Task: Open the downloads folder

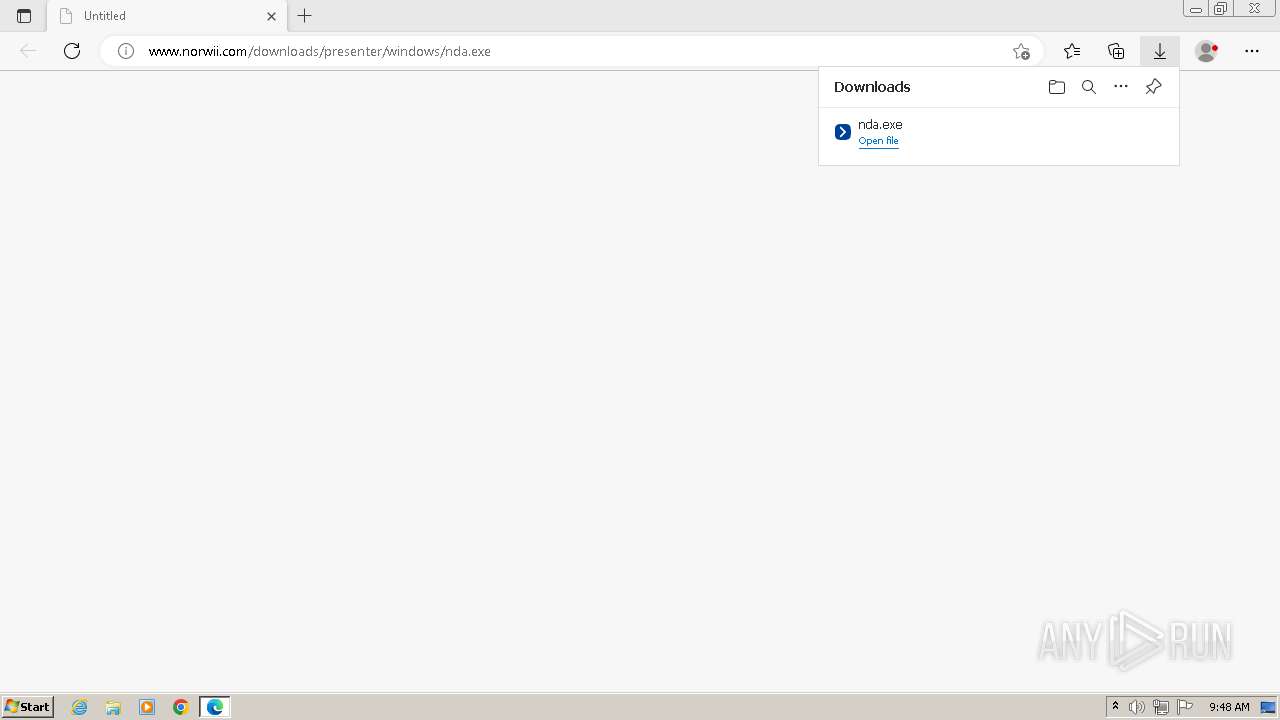Action: (1057, 87)
